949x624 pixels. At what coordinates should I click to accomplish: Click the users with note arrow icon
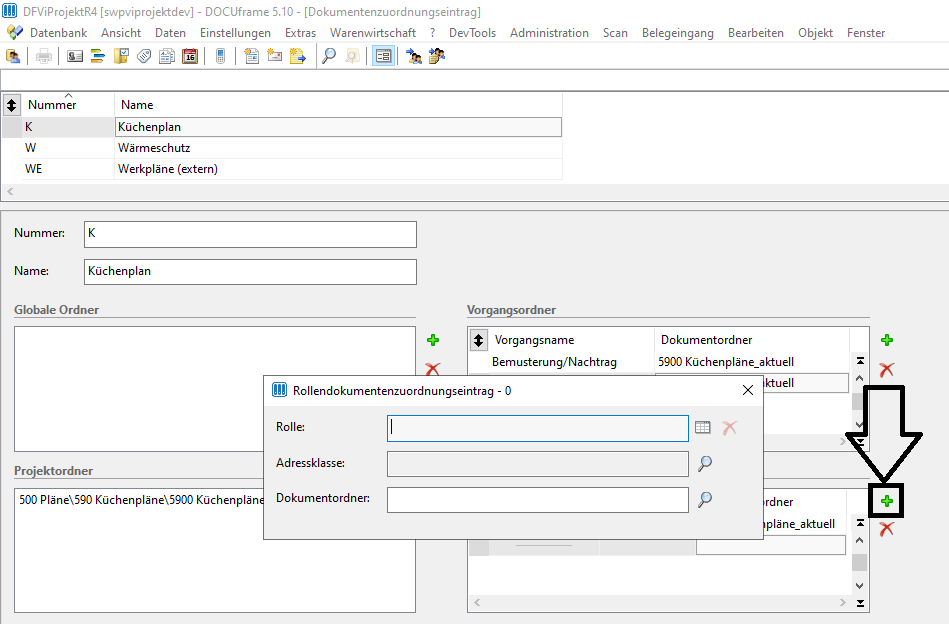click(436, 57)
